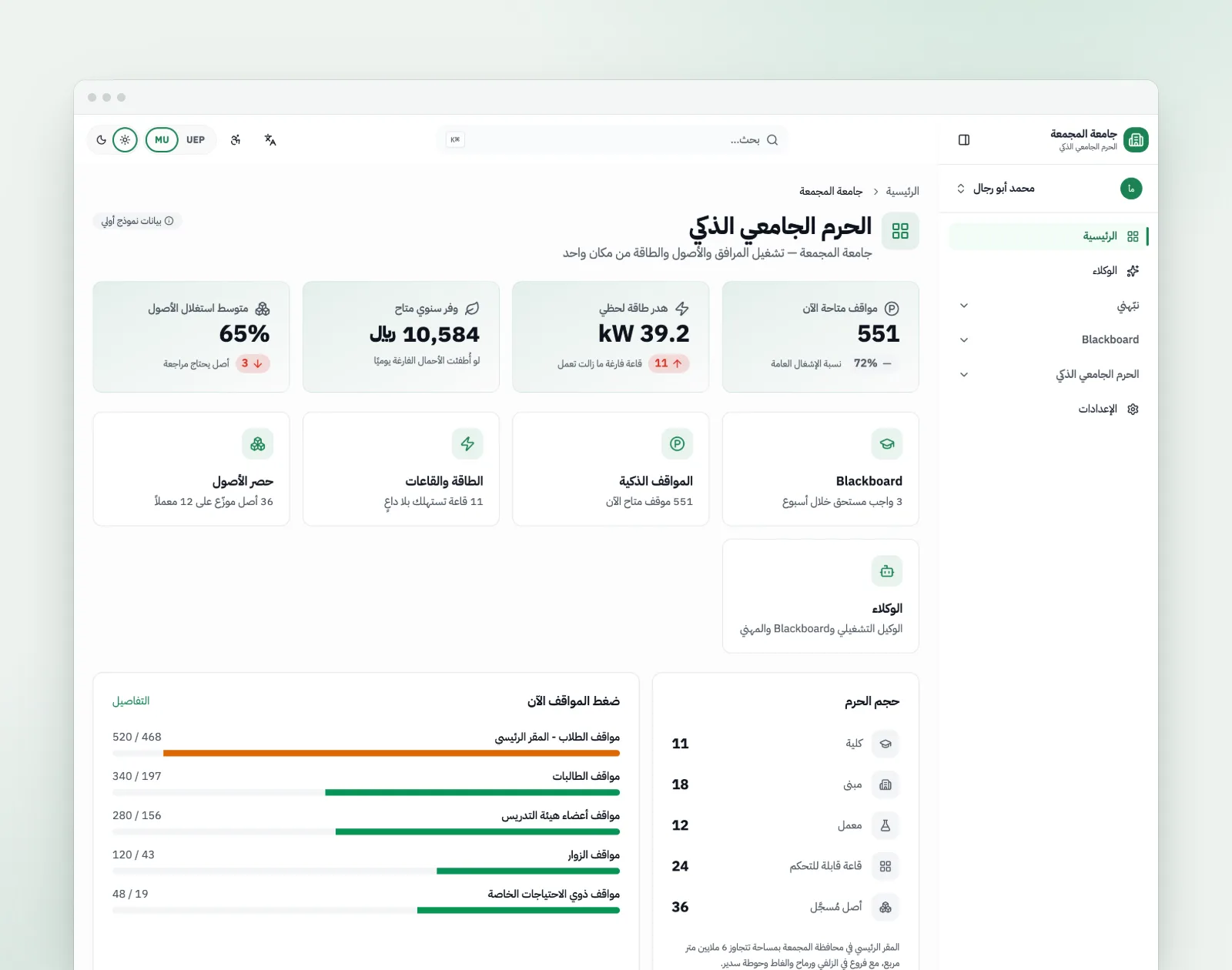Focus the بحث search field

(x=611, y=140)
